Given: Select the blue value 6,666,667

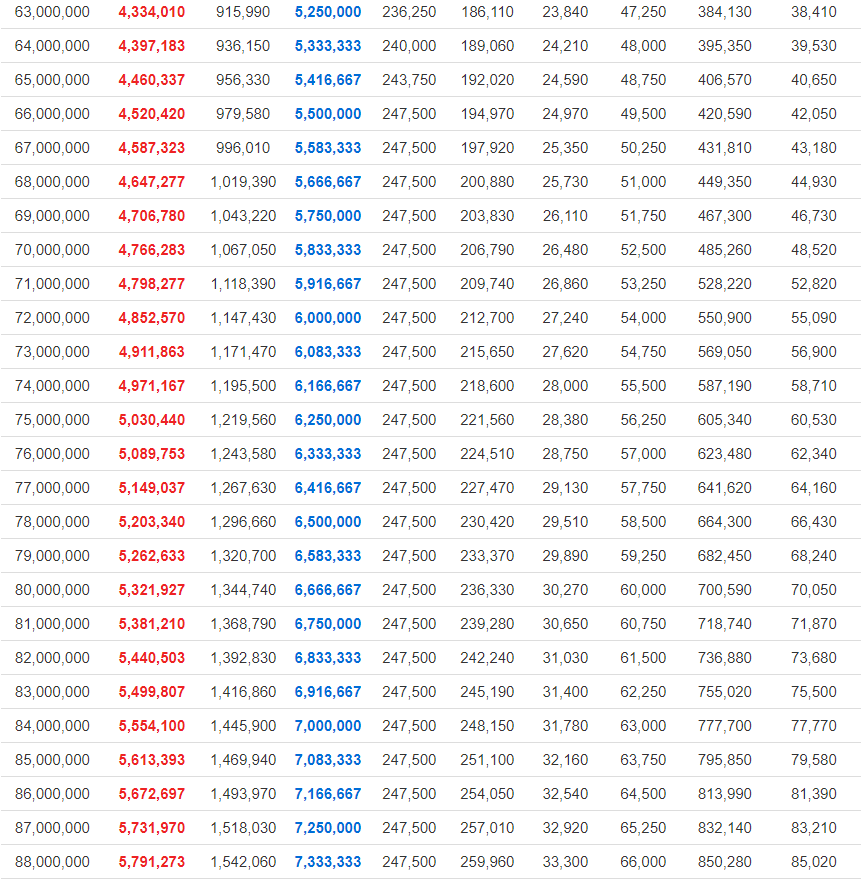Looking at the screenshot, I should 328,590.
